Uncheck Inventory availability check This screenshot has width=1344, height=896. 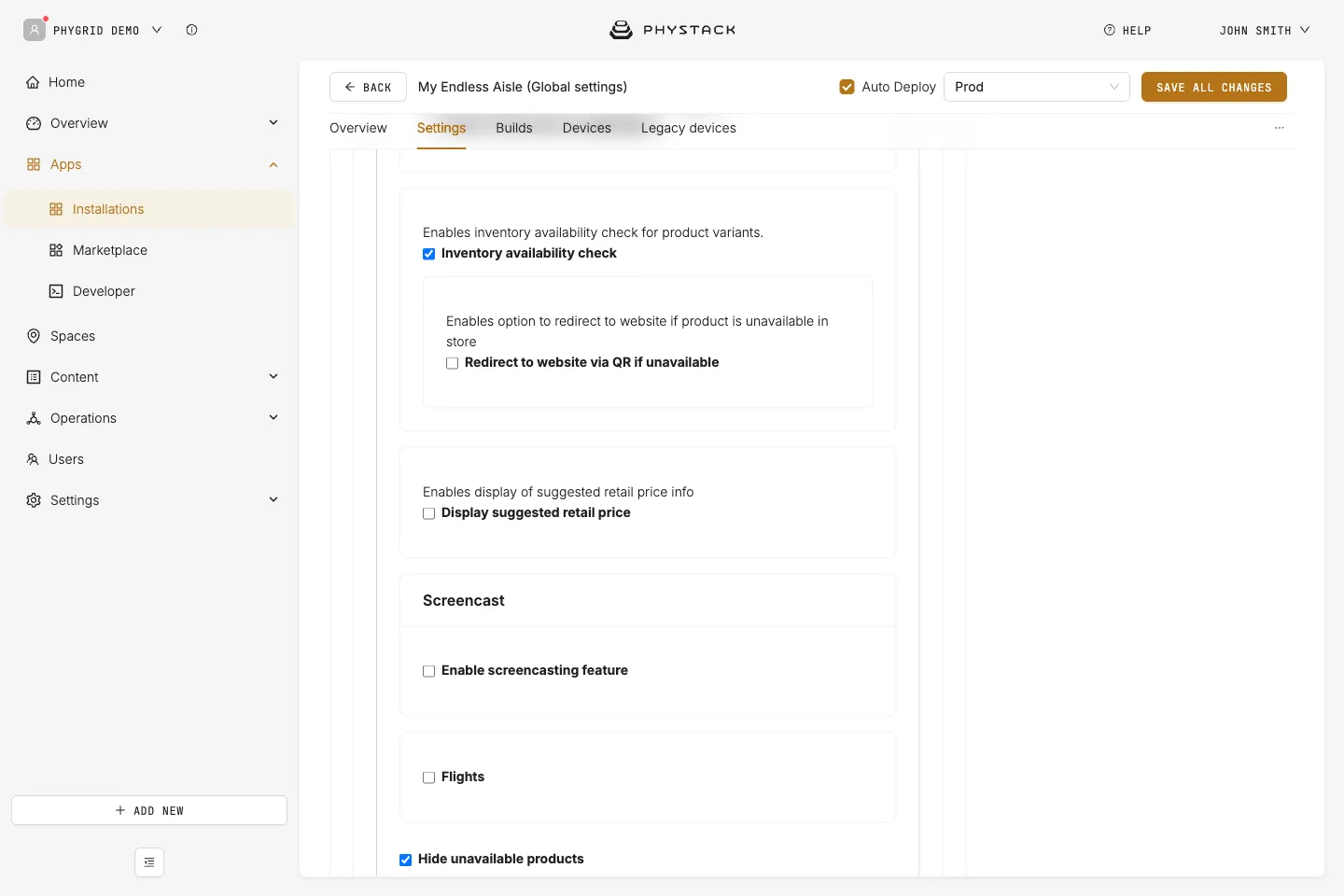pos(429,254)
